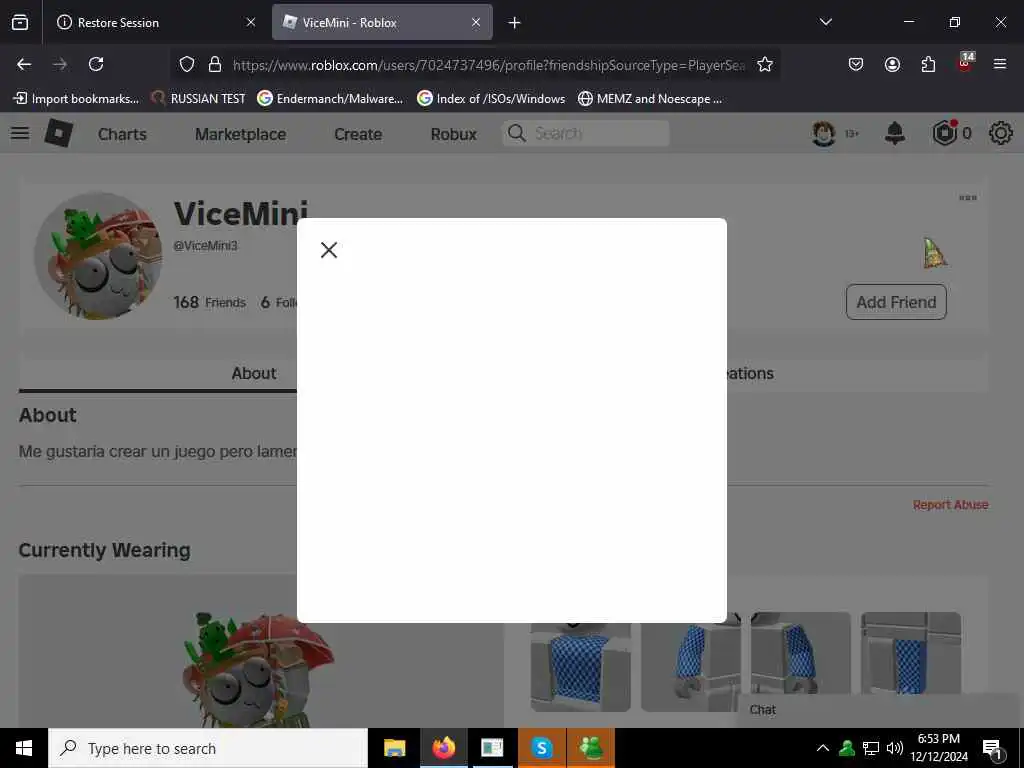The image size is (1024, 768).
Task: Open your Roblox avatar profile icon
Action: (x=824, y=133)
